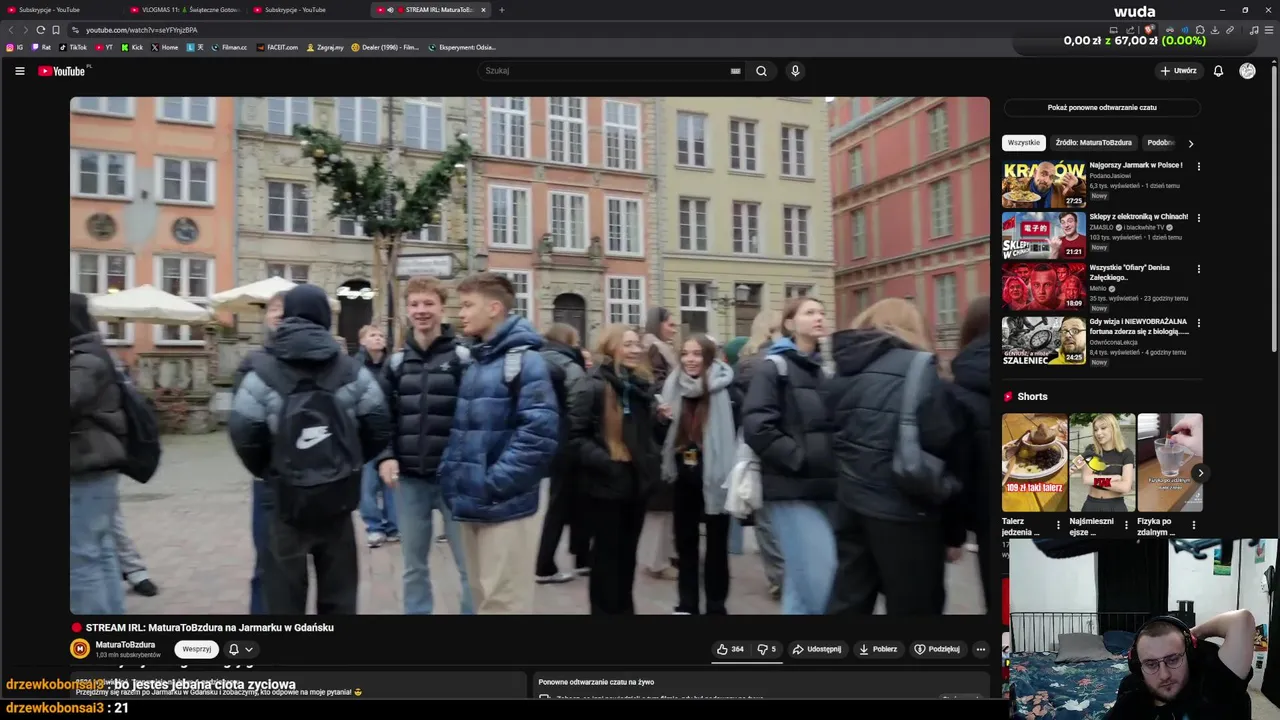Switch to the VLOGMAS 11 tab

pos(185,10)
